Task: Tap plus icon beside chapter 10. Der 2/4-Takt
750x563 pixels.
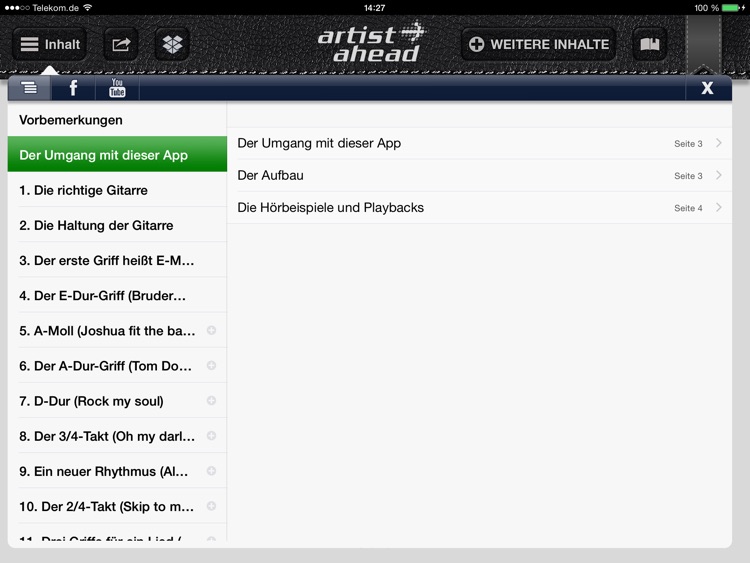Action: coord(211,506)
